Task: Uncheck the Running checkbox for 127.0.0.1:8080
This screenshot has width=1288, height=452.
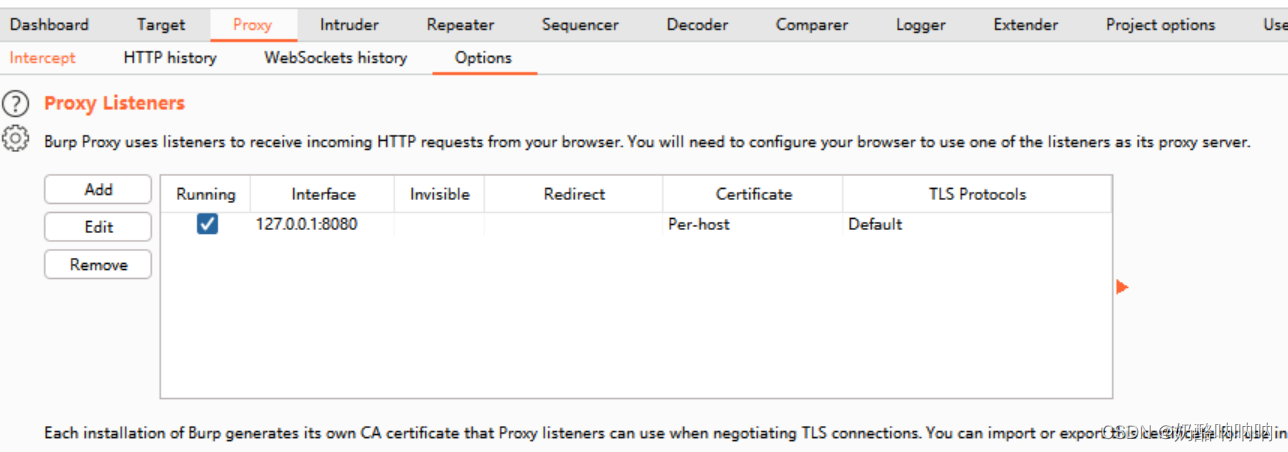Action: (x=207, y=224)
